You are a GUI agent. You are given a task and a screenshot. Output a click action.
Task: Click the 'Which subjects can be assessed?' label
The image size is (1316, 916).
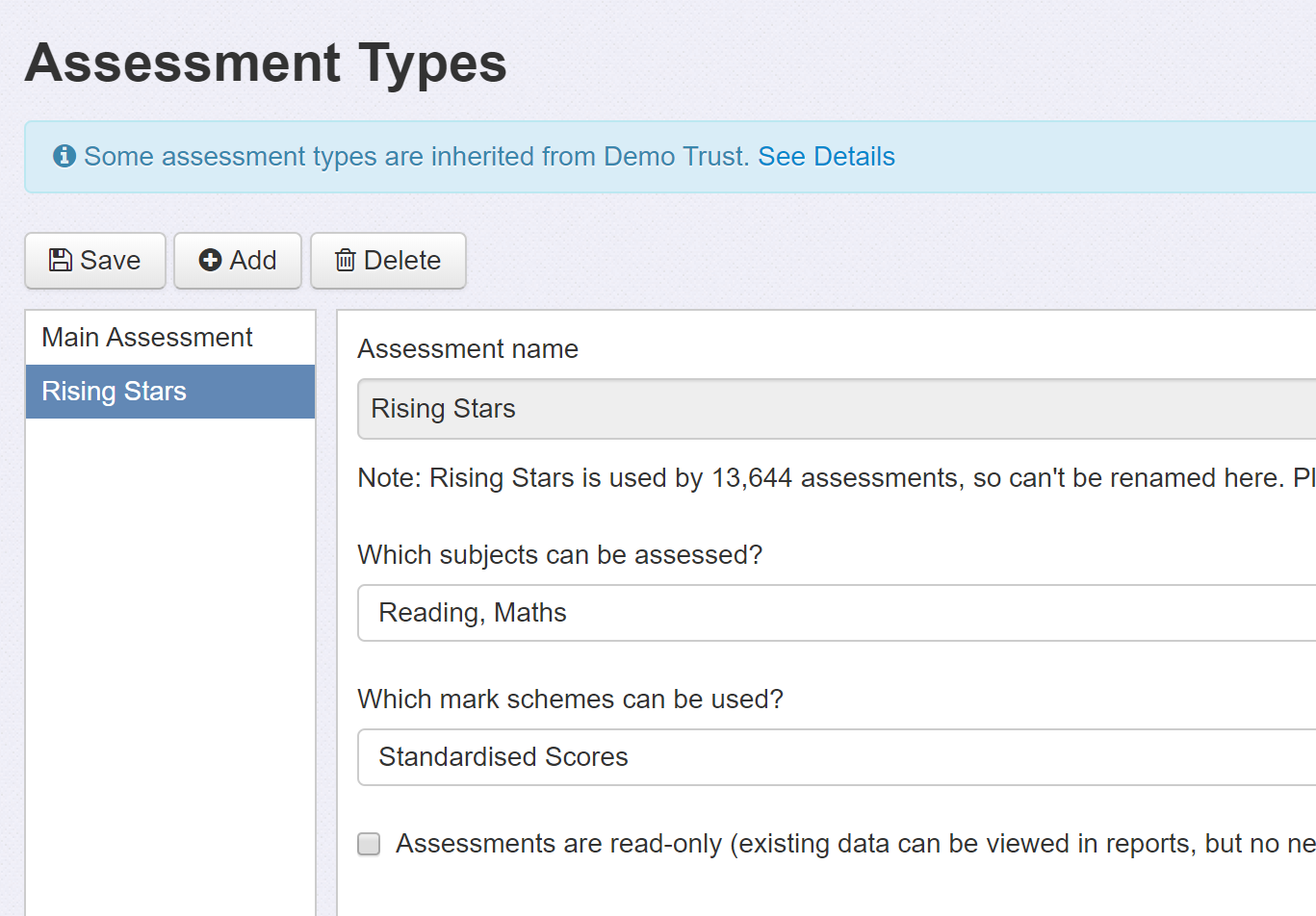click(560, 555)
